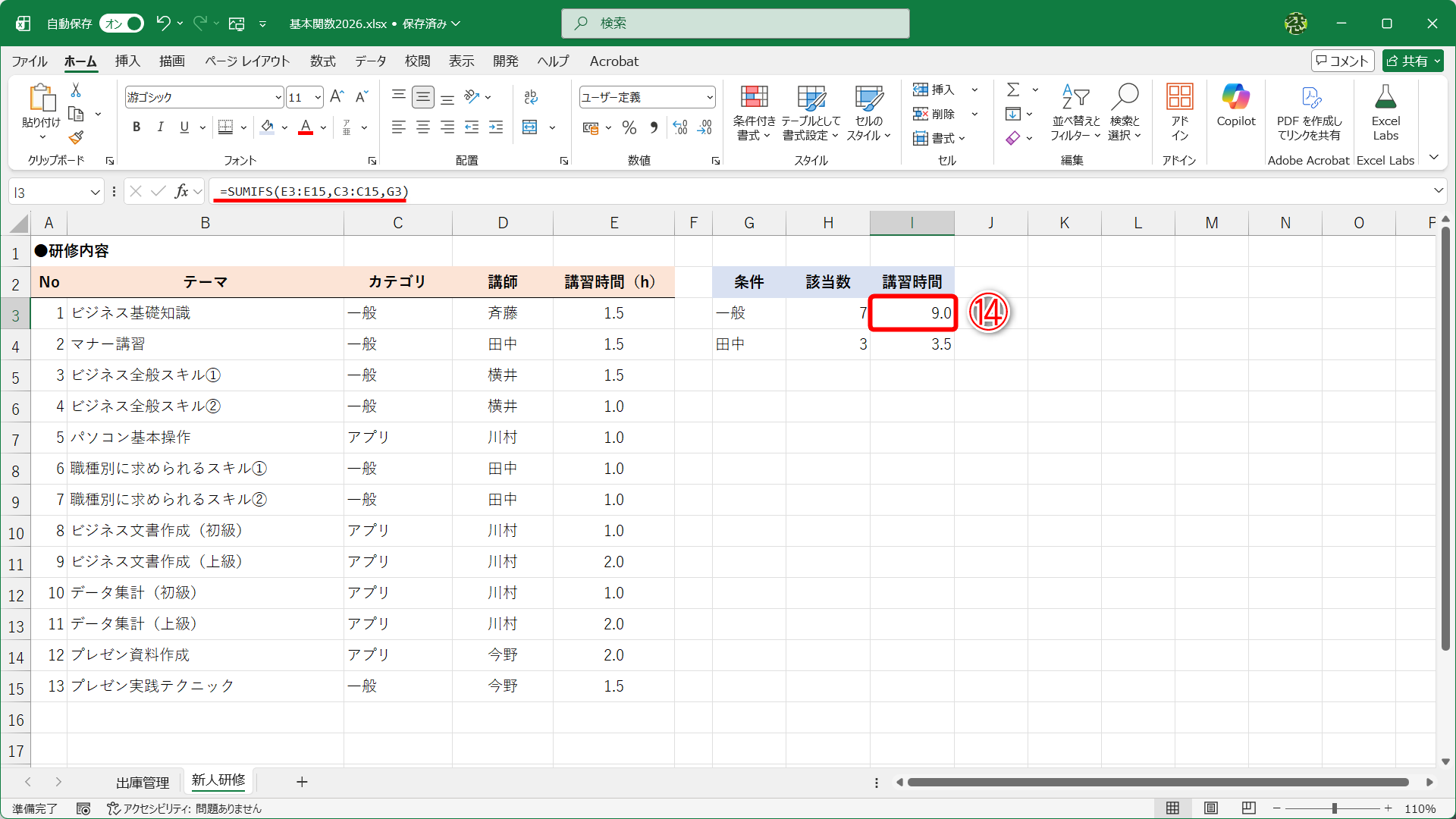Image resolution: width=1456 pixels, height=819 pixels.
Task: Click the 共有 (Share) button
Action: tap(1412, 61)
